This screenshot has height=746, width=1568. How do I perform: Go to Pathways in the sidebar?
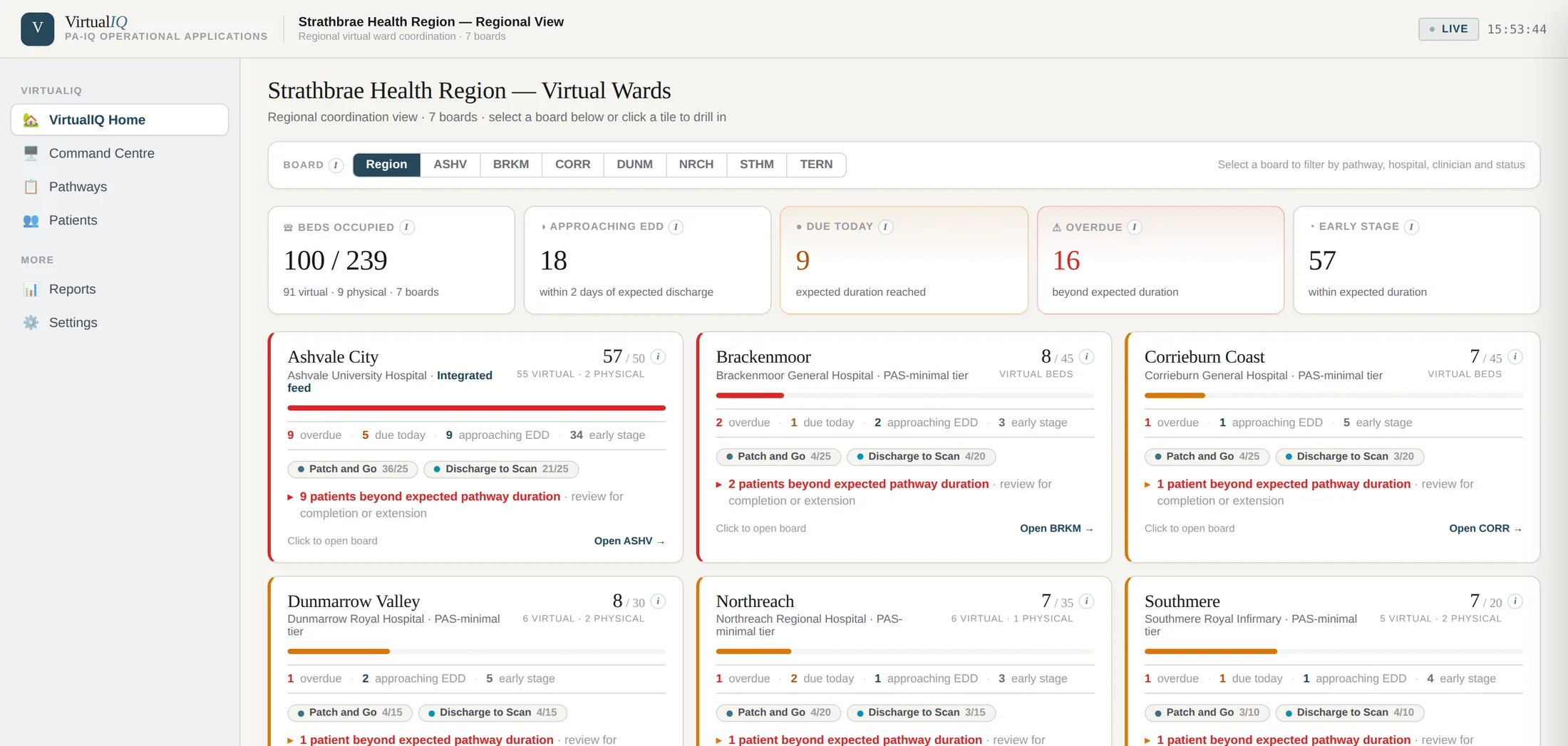click(120, 187)
